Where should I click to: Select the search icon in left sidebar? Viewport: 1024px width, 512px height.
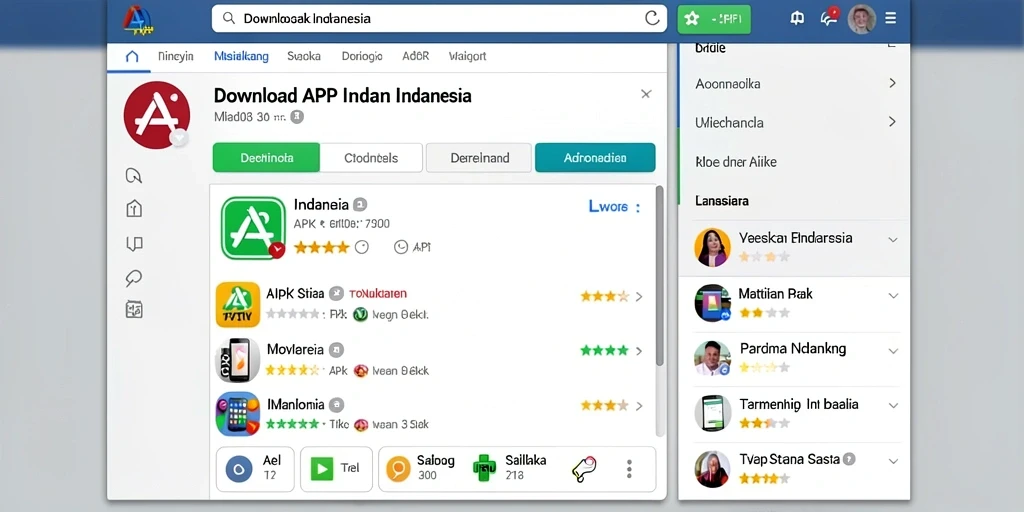(x=133, y=175)
